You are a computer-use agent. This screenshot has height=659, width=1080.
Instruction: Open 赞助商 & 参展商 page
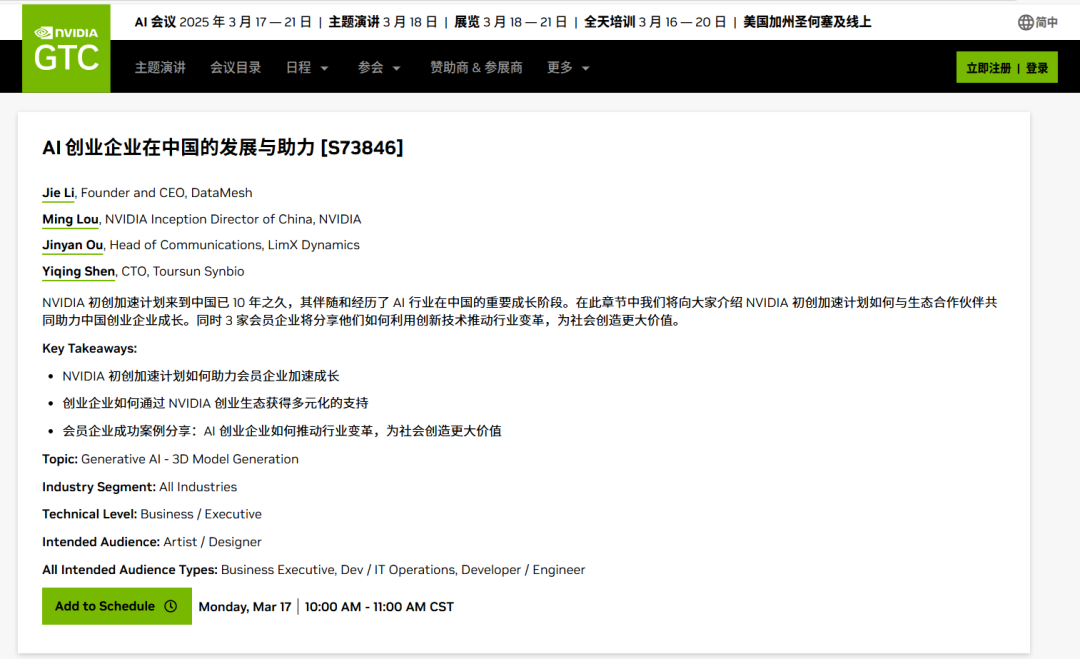[477, 67]
